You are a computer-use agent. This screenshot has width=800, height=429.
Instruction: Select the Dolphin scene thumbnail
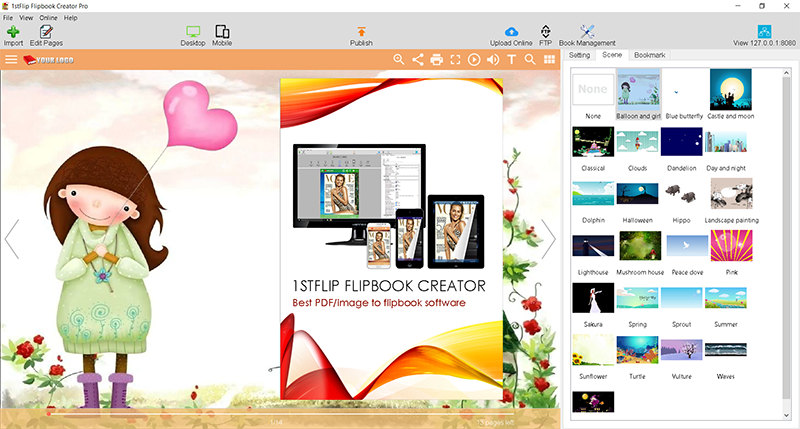(593, 193)
